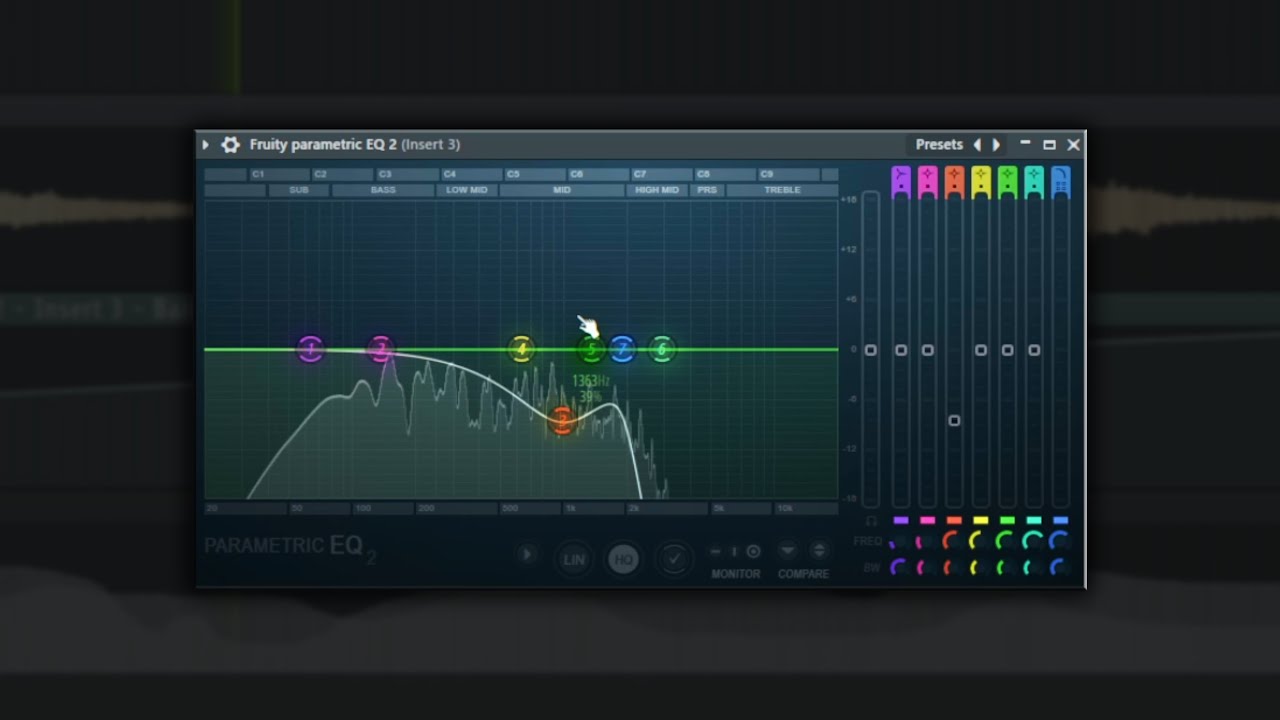The width and height of the screenshot is (1280, 720).
Task: Click the teal band 6 FREQ knob
Action: click(1032, 541)
